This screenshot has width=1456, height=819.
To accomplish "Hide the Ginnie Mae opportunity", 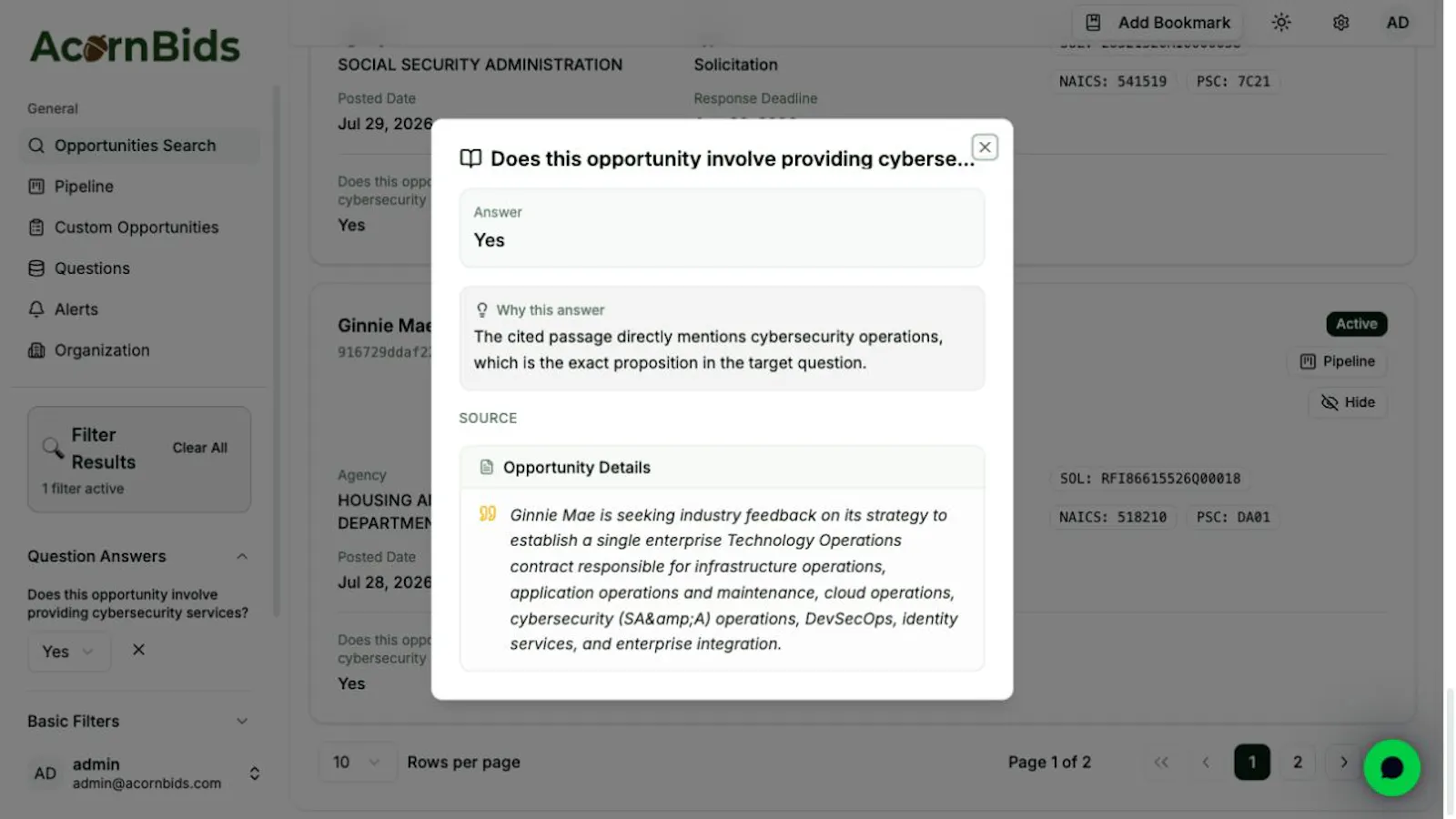I will click(1348, 402).
